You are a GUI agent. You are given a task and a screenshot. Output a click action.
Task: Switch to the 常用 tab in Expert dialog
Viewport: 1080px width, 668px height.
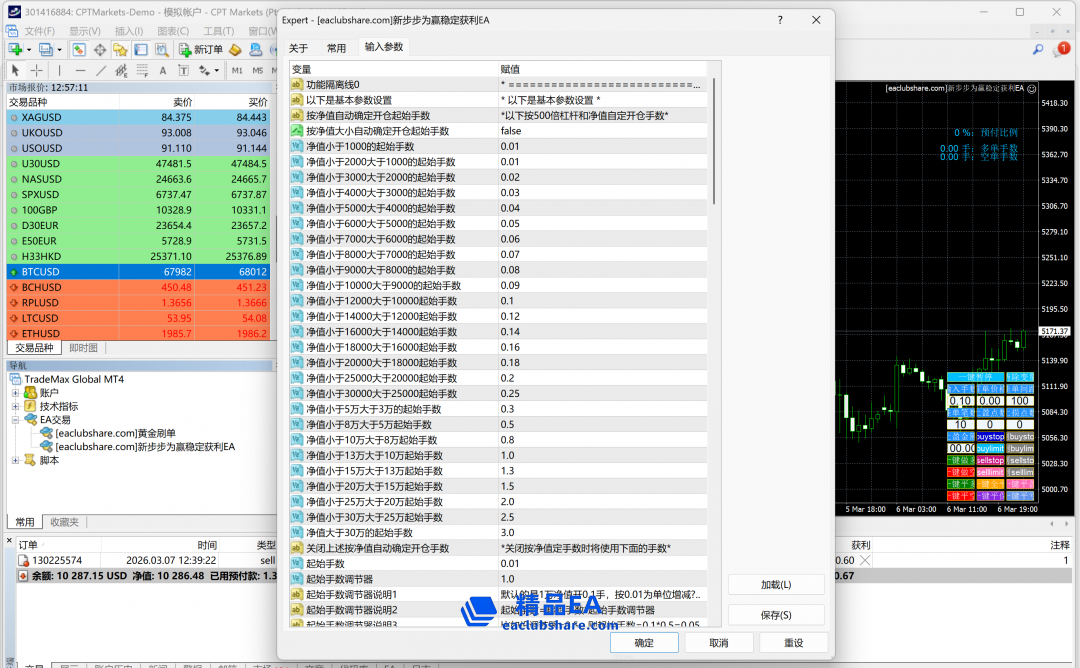(336, 48)
